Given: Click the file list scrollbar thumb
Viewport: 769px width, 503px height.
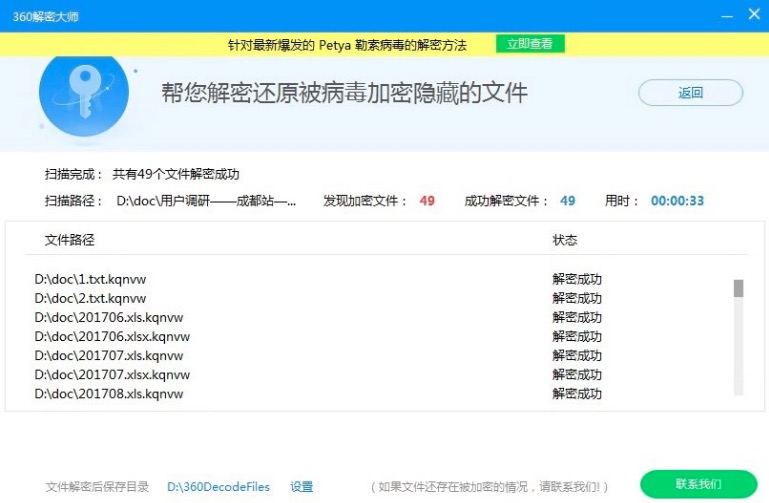Looking at the screenshot, I should coord(739,288).
